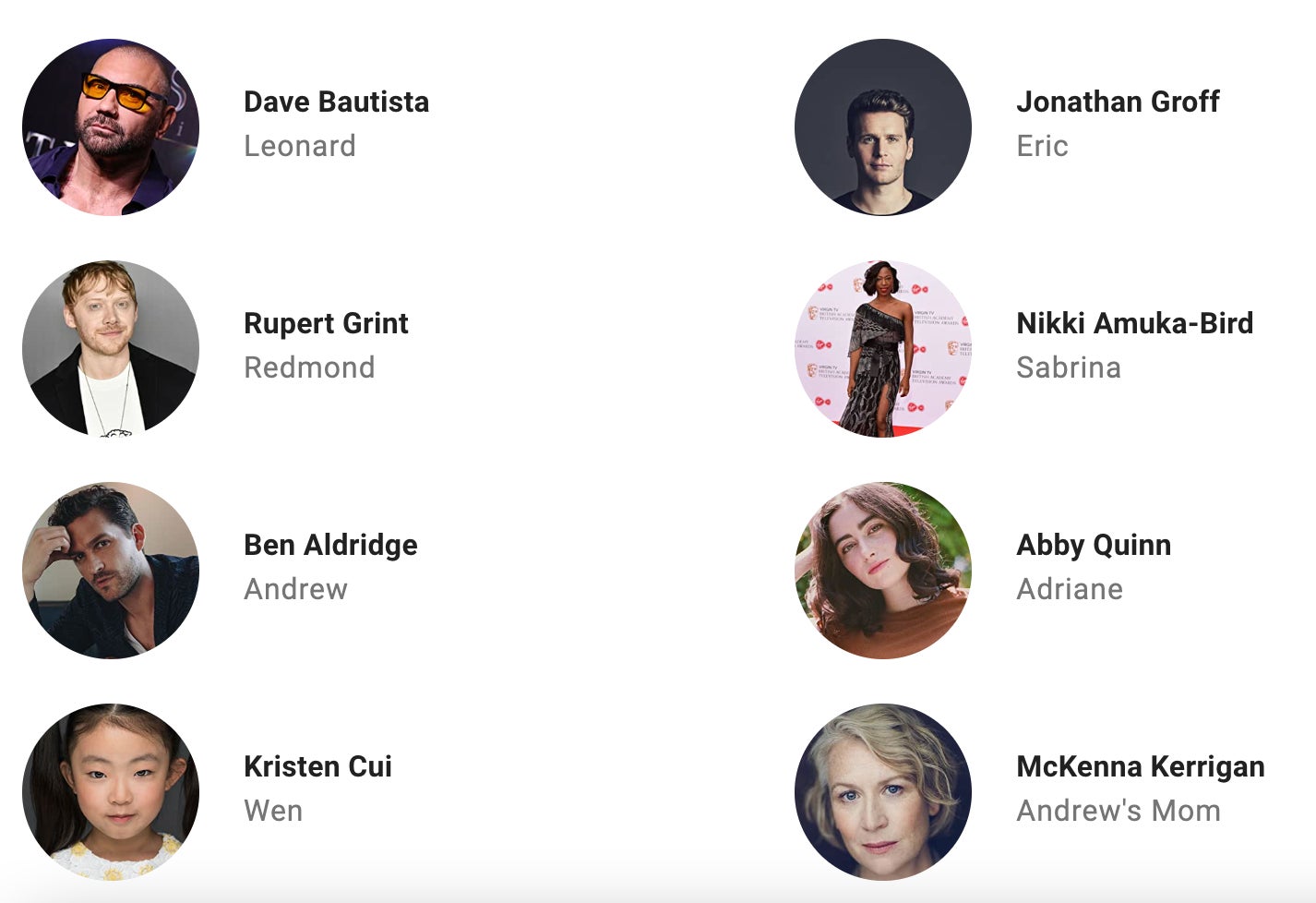The width and height of the screenshot is (1316, 903).
Task: Click the Andrew's Mom role text
Action: click(1119, 811)
